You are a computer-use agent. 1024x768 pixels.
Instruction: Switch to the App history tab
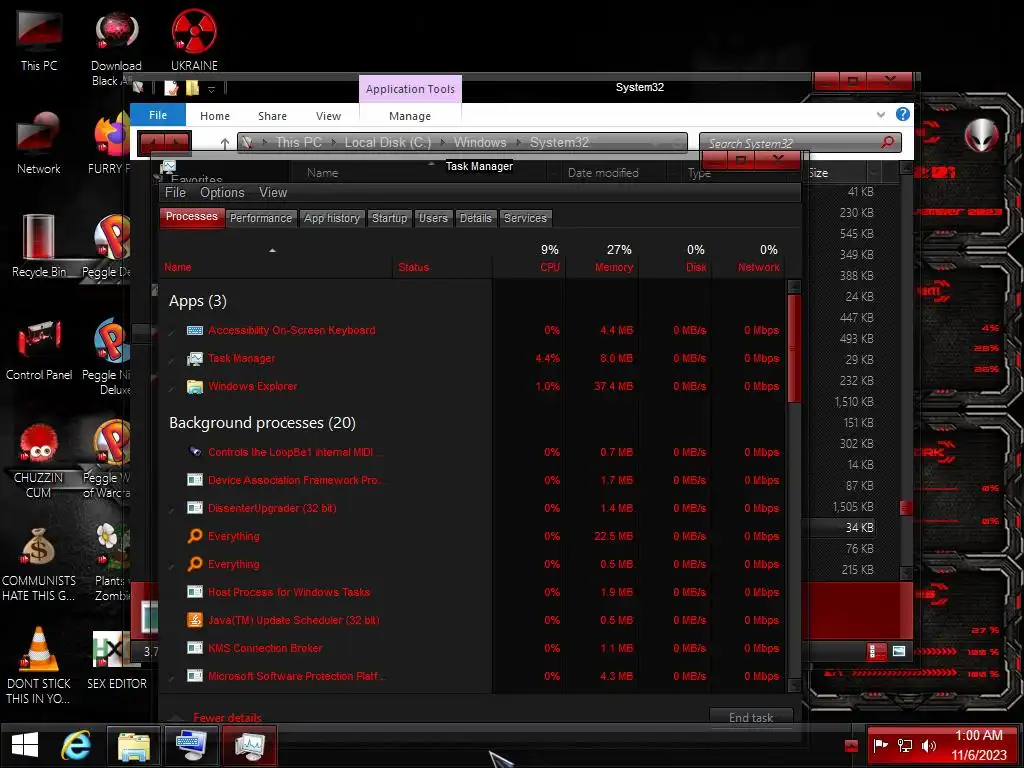pos(332,218)
